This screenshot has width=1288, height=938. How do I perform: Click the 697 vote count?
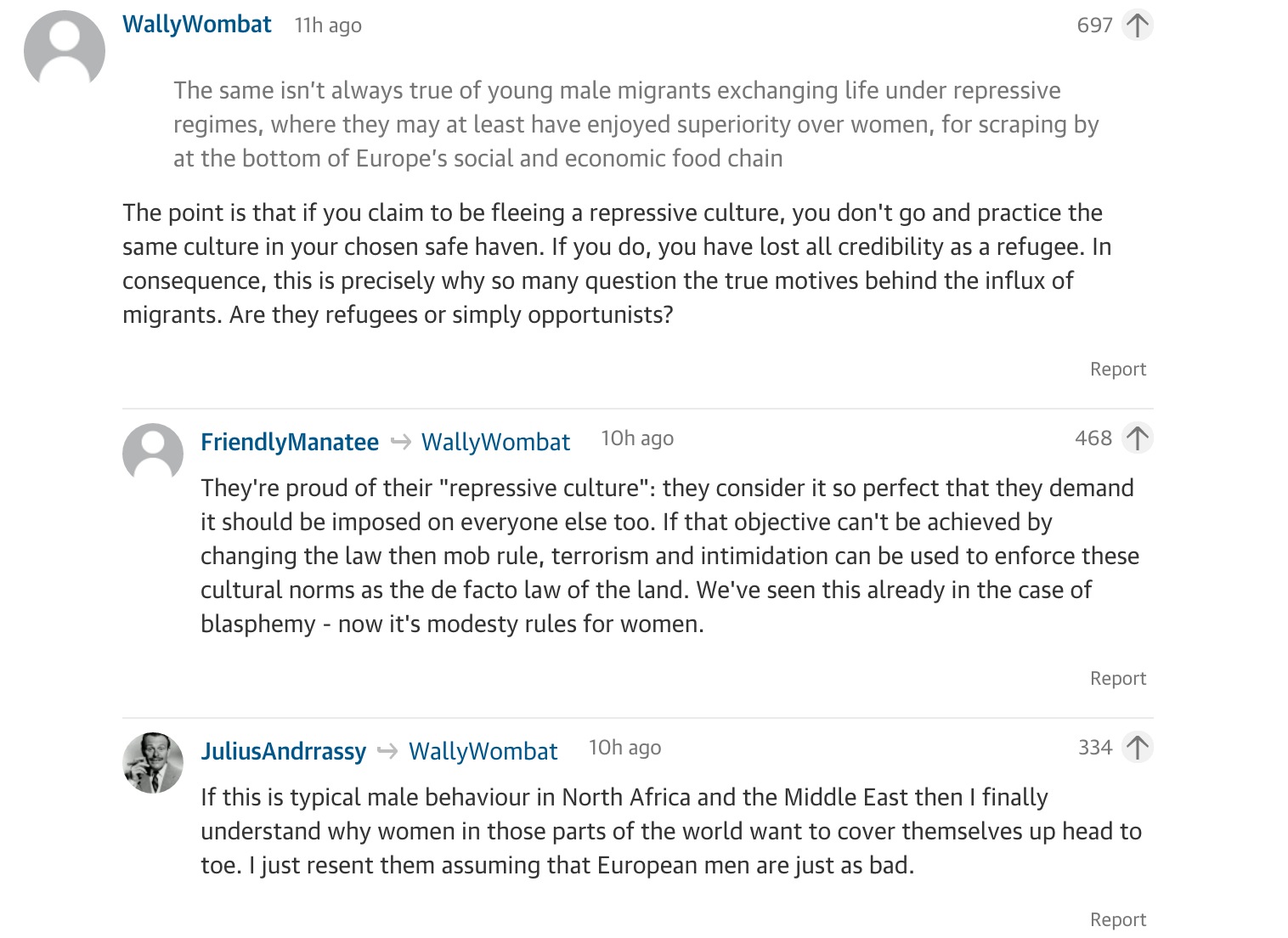click(1094, 25)
